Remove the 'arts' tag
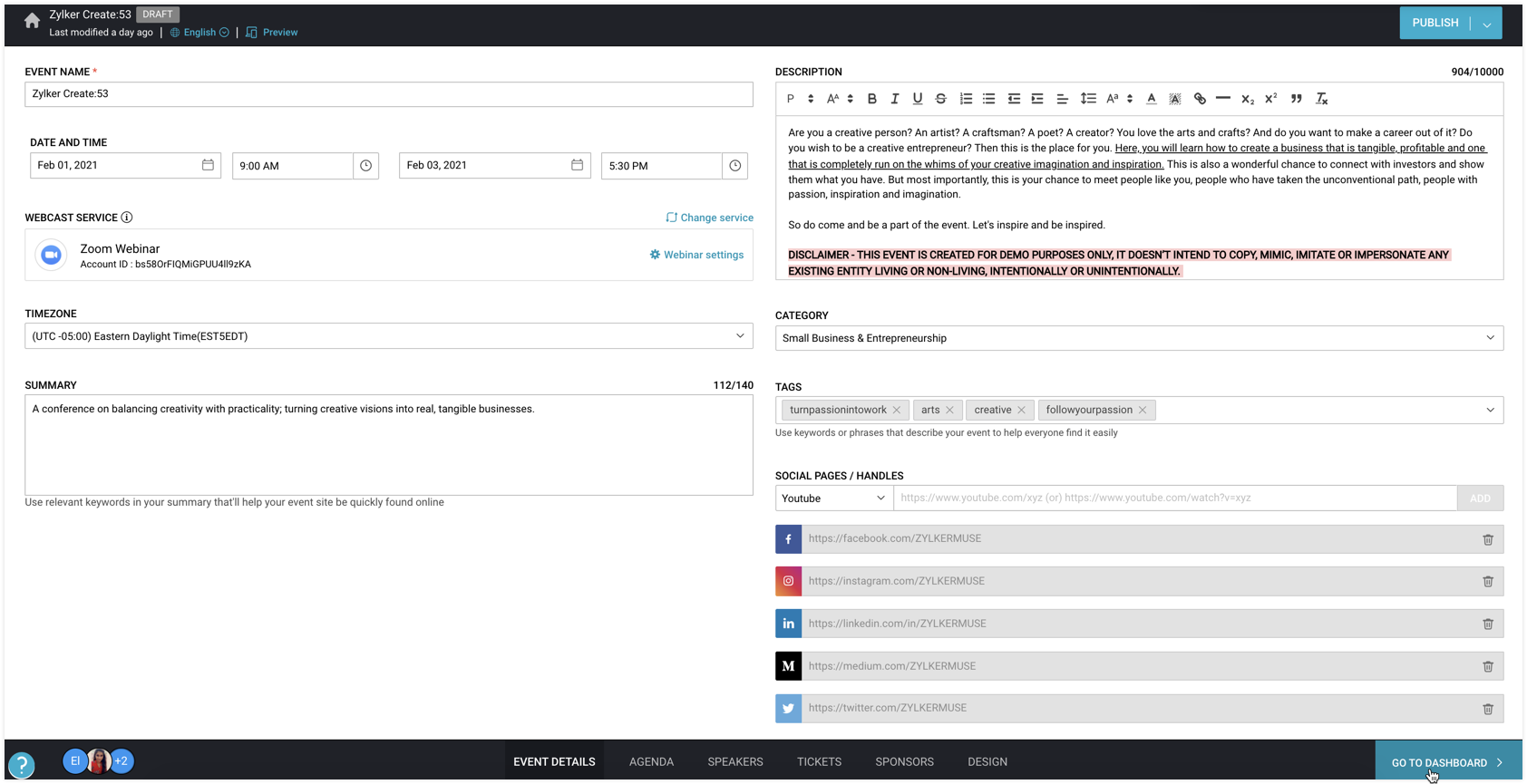 click(x=949, y=410)
